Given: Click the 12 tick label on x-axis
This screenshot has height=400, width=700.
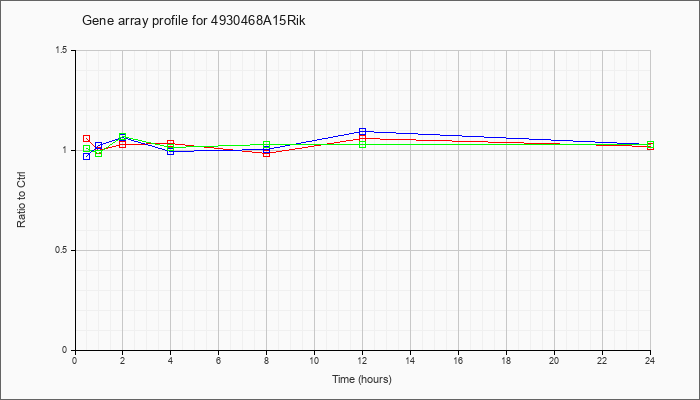Looking at the screenshot, I should (x=362, y=360).
